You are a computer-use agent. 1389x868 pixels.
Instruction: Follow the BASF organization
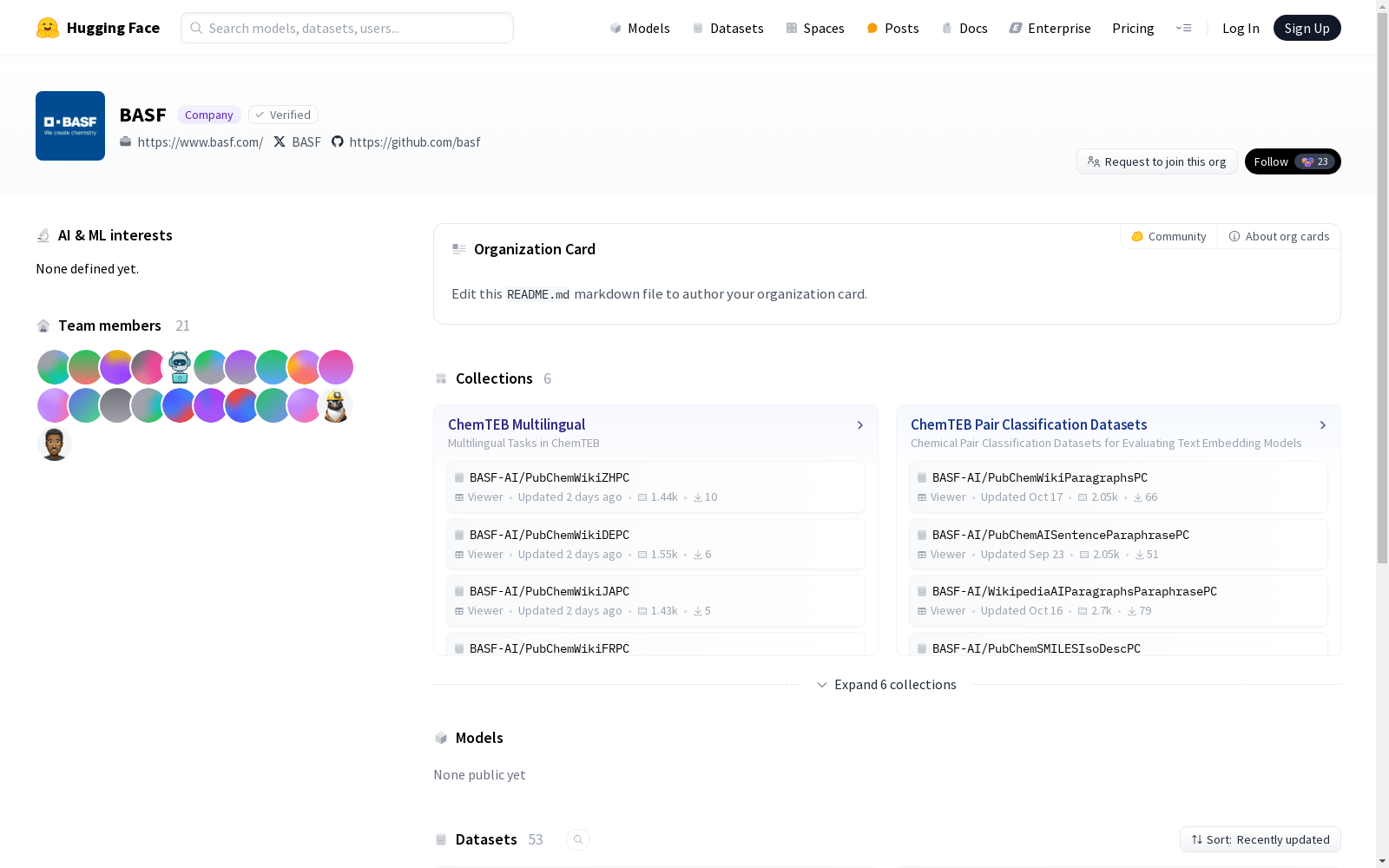(1293, 161)
